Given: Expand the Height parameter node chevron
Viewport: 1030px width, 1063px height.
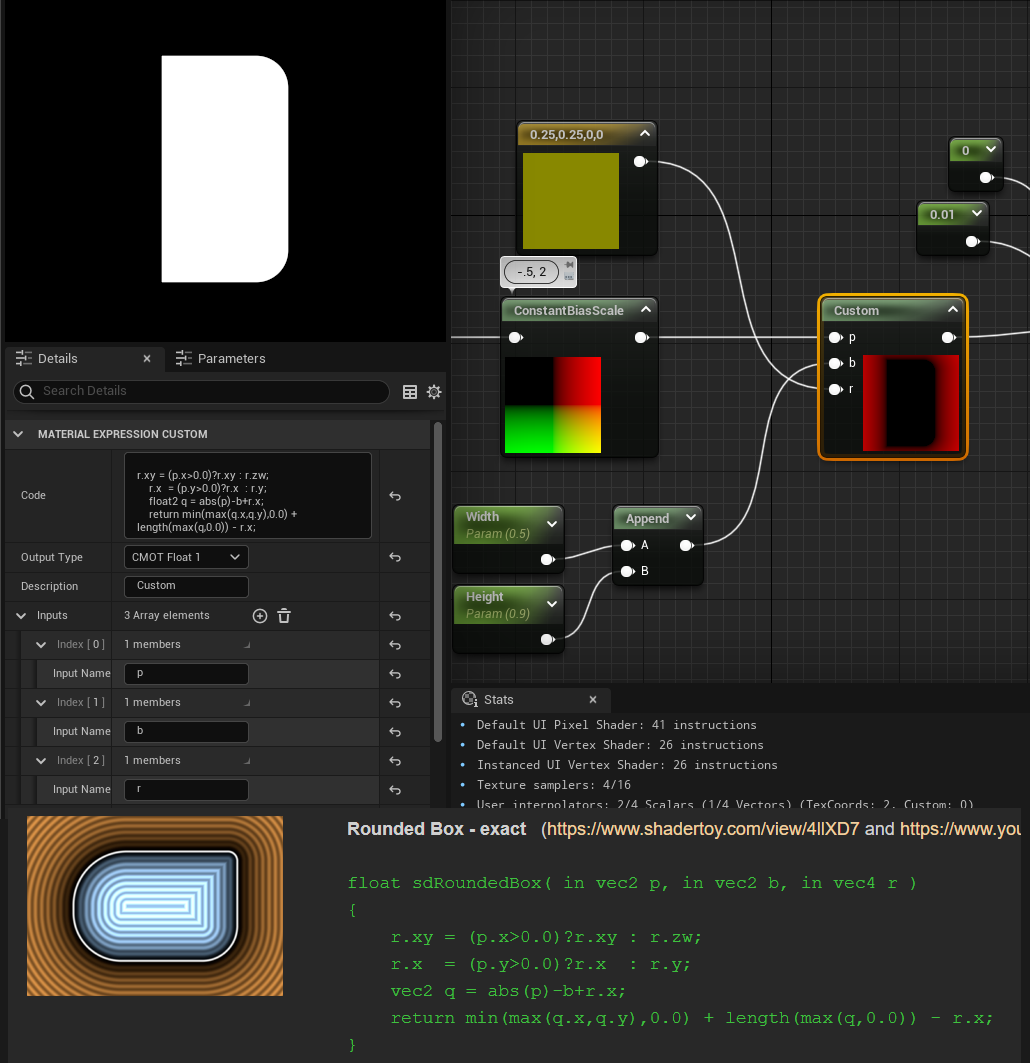Looking at the screenshot, I should click(552, 604).
